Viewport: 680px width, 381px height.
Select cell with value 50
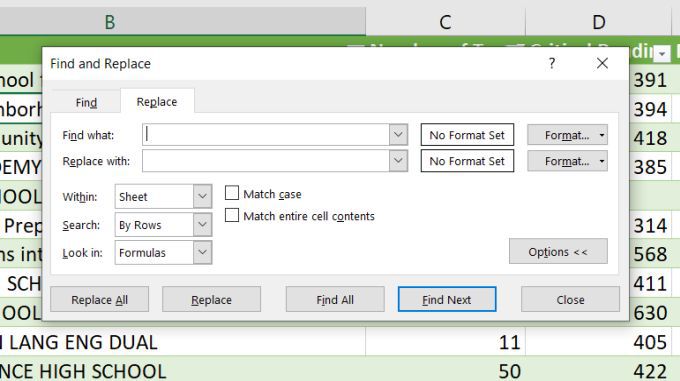[x=445, y=371]
